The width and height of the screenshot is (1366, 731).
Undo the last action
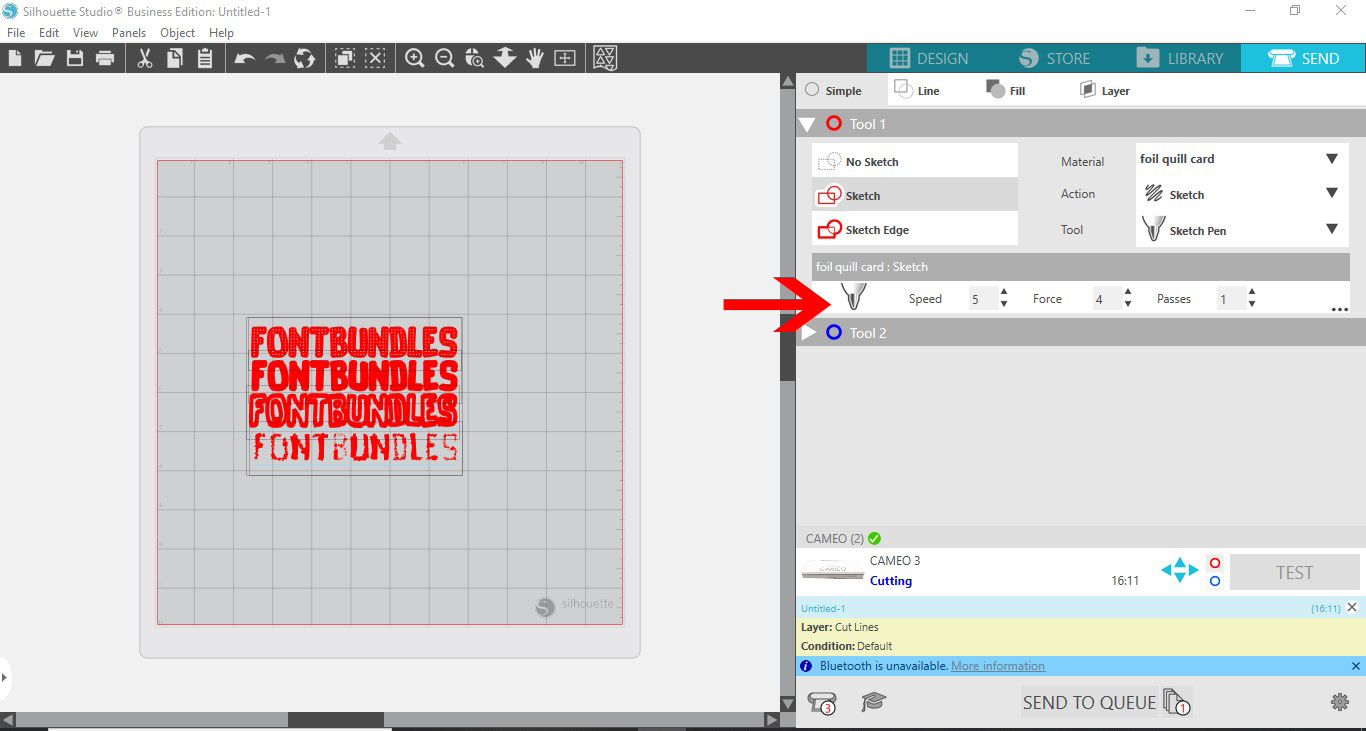(245, 58)
